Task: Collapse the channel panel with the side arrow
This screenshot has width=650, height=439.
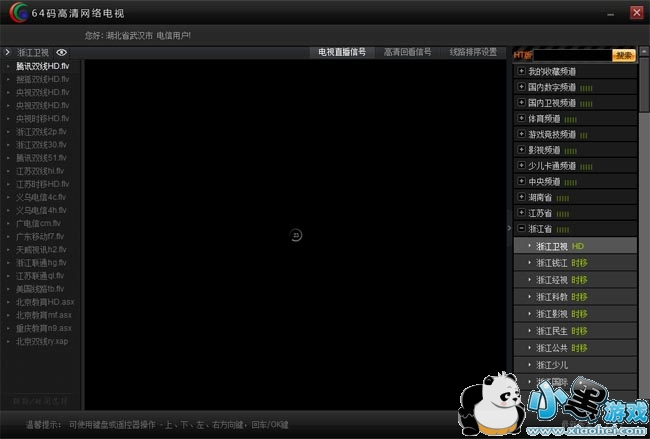Action: [509, 228]
